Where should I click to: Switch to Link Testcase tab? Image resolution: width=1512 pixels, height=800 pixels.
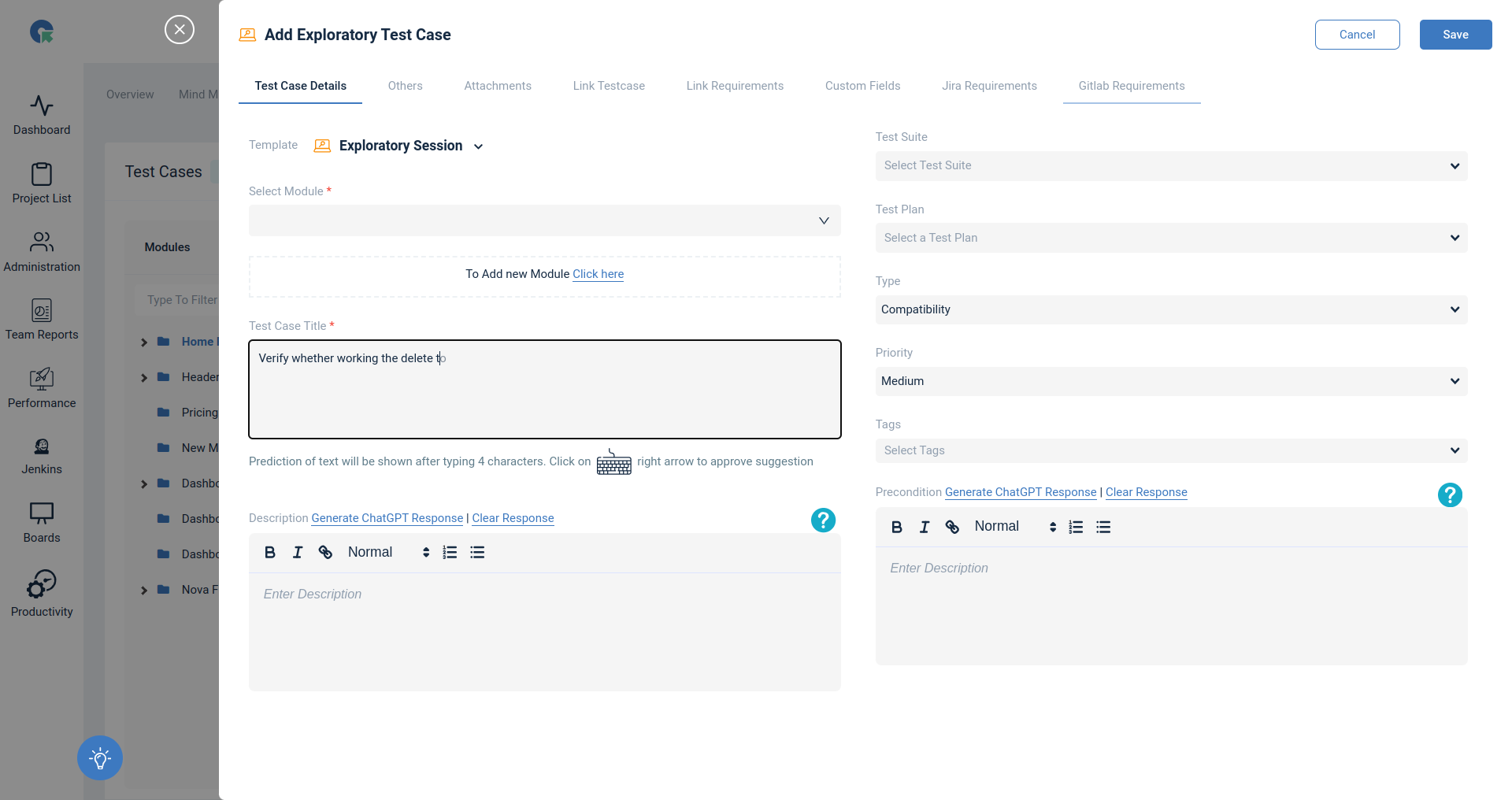point(609,86)
